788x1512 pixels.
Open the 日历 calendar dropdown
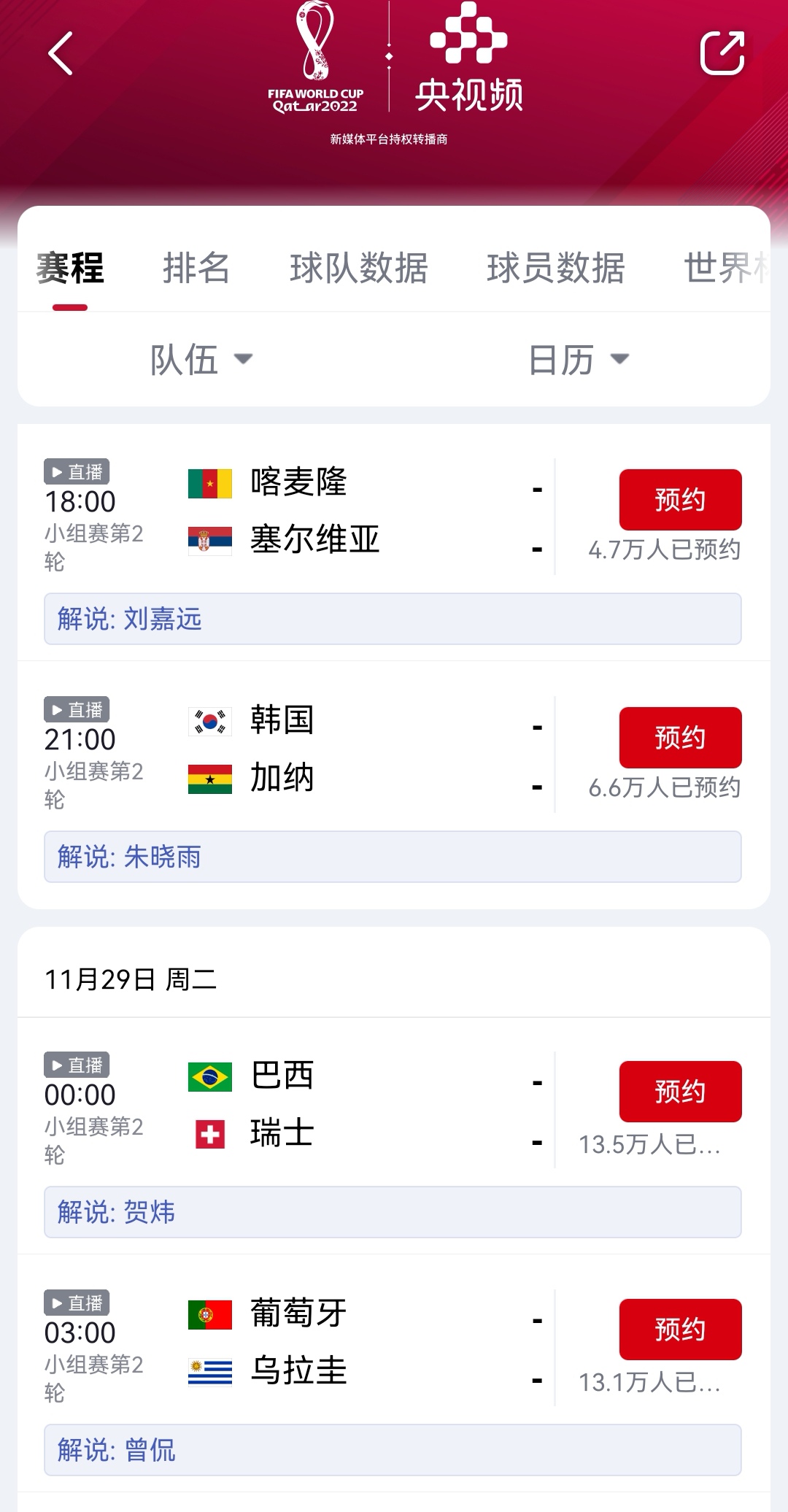click(578, 359)
